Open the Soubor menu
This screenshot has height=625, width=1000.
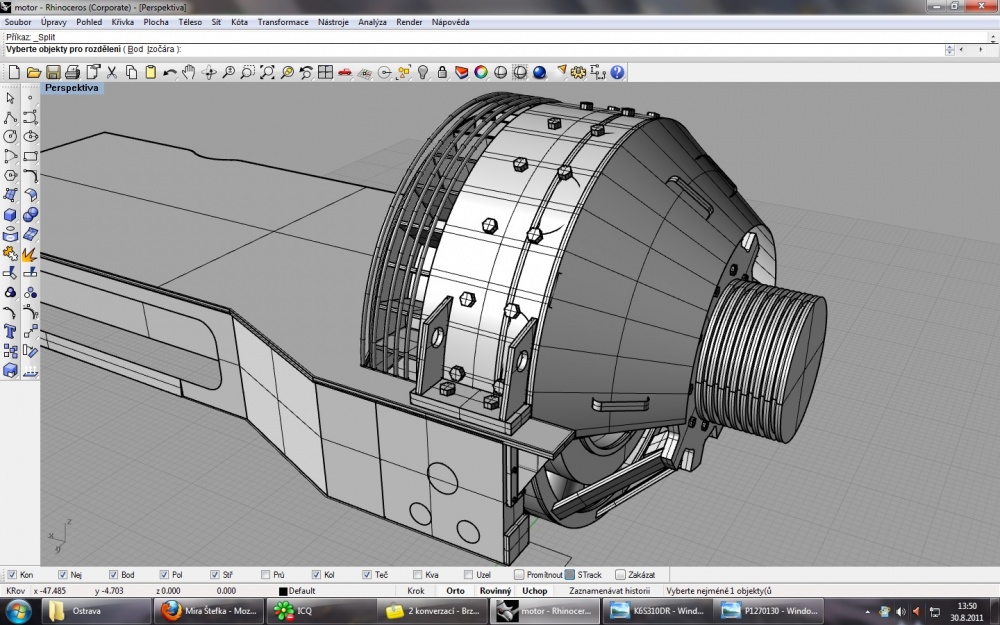(18, 22)
